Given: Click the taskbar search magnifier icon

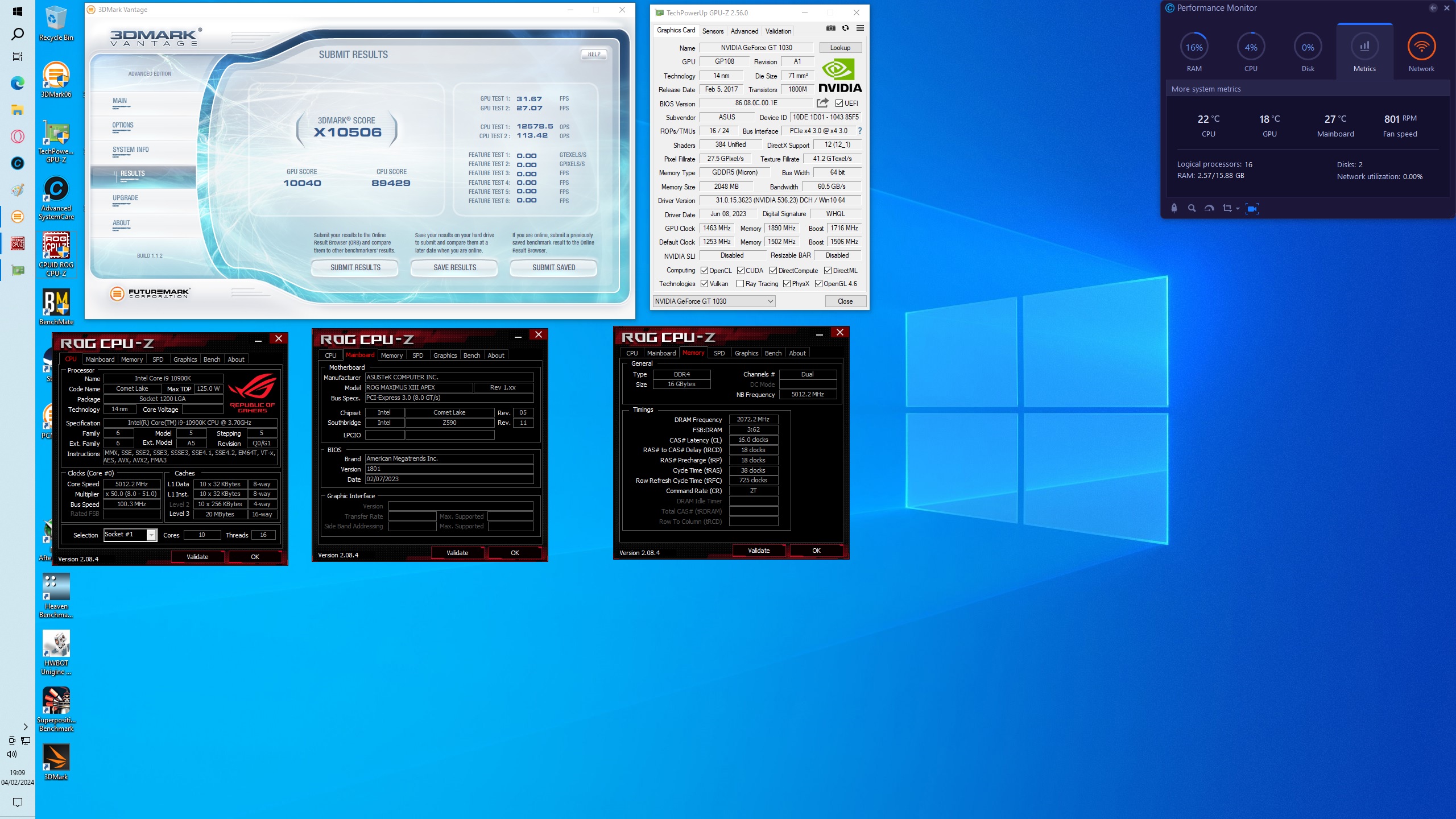Looking at the screenshot, I should tap(18, 34).
